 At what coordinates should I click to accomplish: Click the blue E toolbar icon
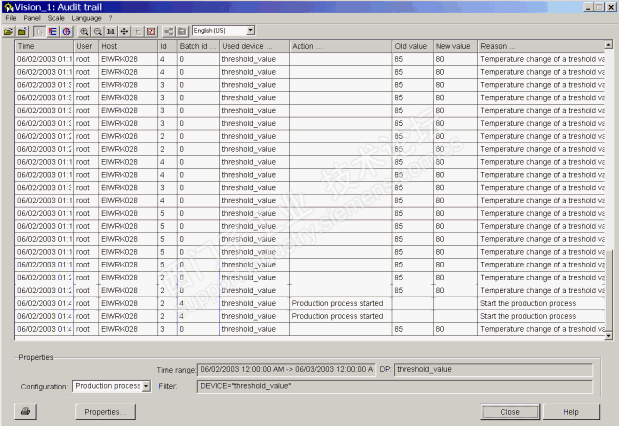(x=53, y=32)
